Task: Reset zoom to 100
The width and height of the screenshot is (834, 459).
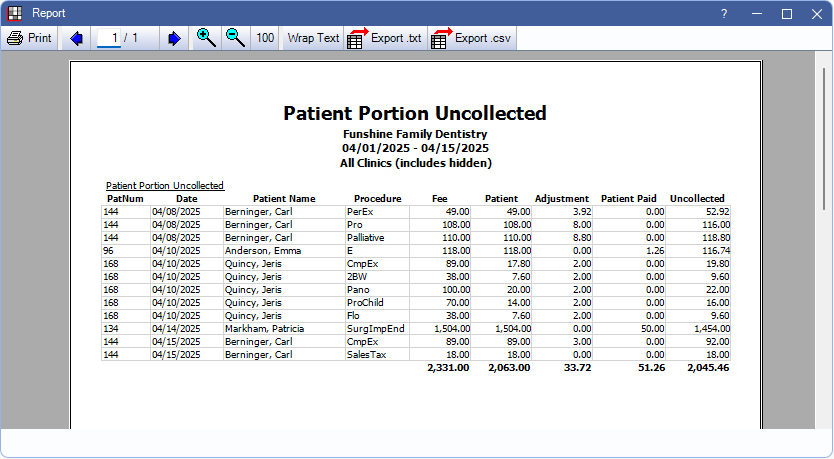Action: [x=265, y=38]
